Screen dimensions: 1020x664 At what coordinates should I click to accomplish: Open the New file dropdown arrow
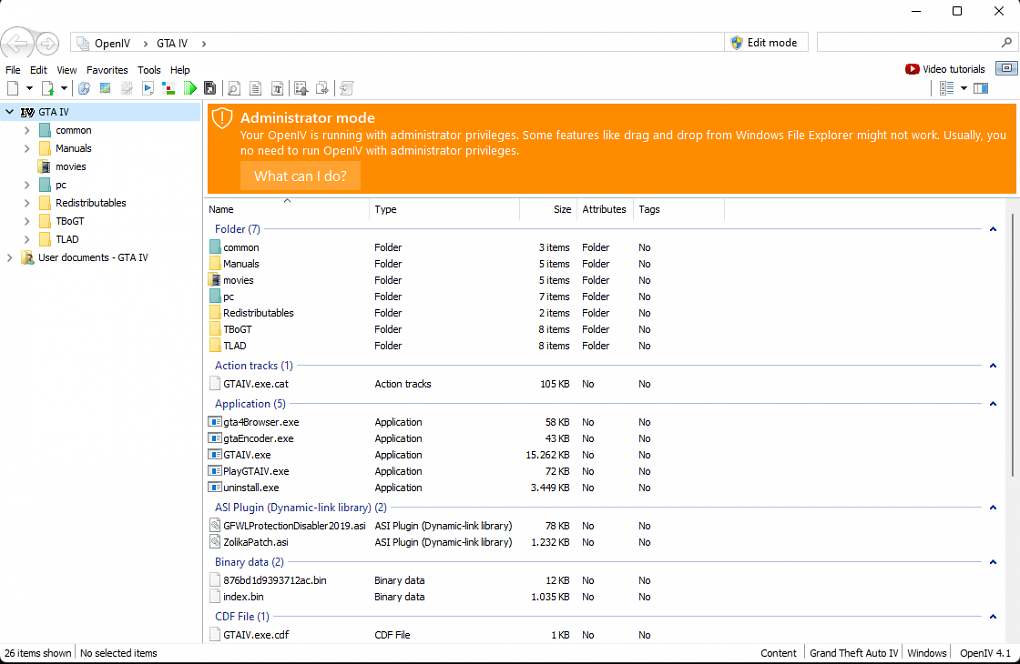click(29, 88)
